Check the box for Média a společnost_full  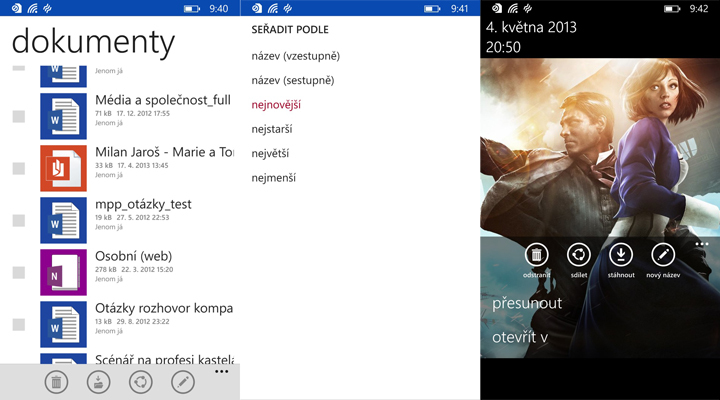tap(18, 116)
